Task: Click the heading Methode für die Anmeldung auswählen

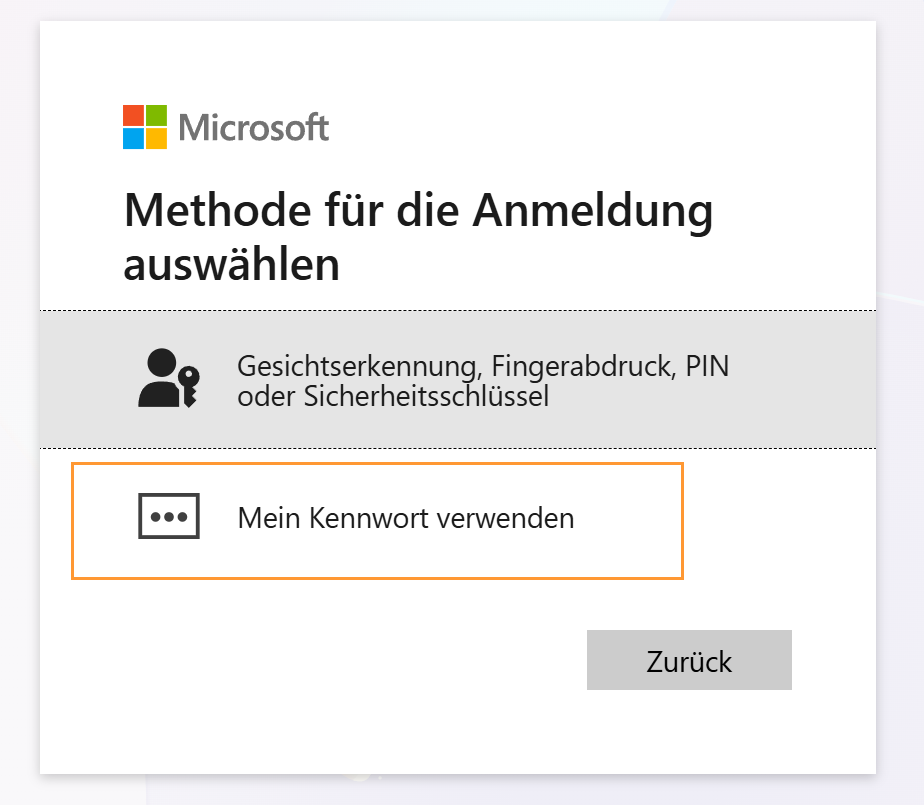Action: pos(418,236)
